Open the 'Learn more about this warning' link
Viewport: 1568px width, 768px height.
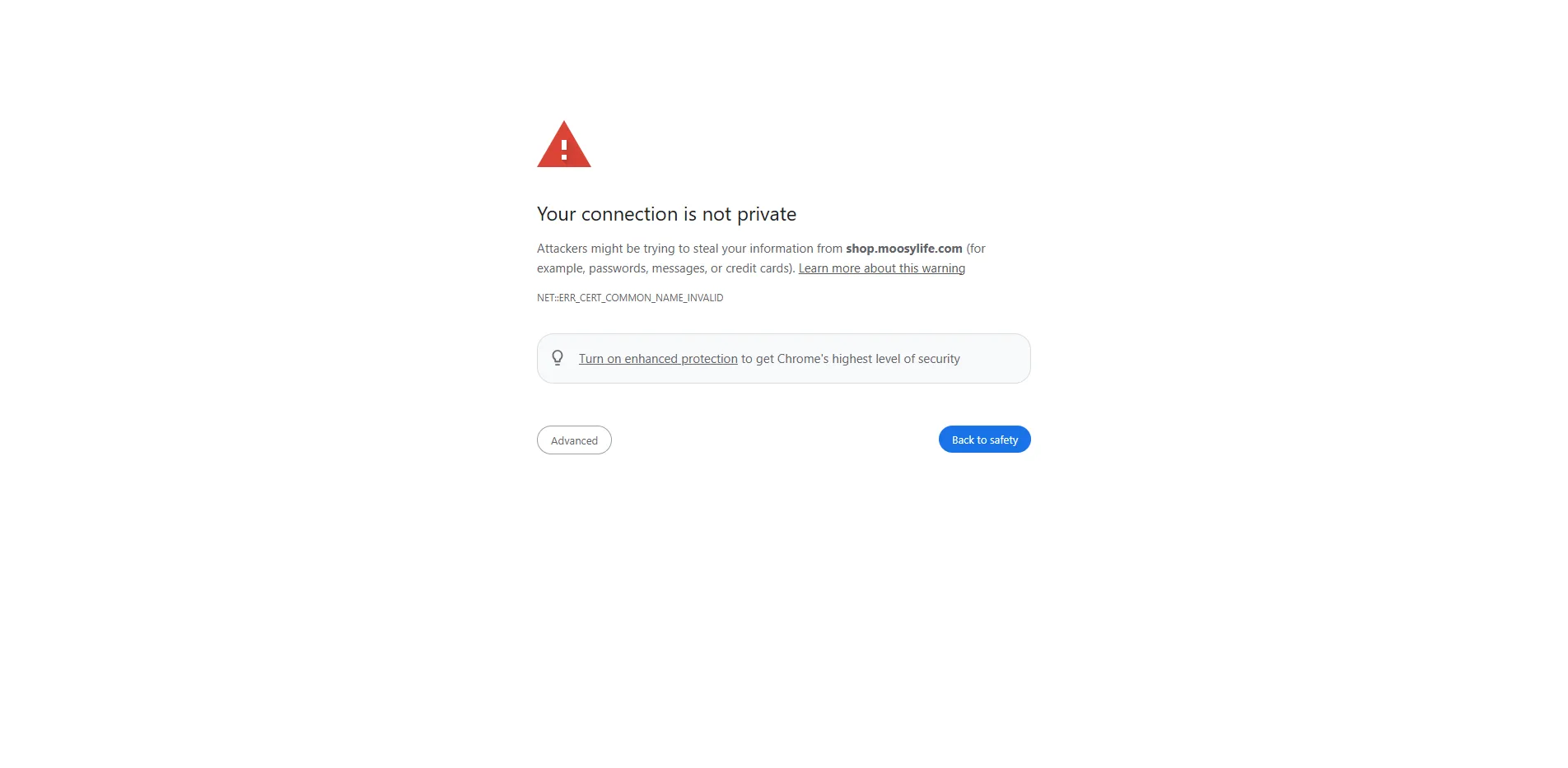[x=881, y=268]
